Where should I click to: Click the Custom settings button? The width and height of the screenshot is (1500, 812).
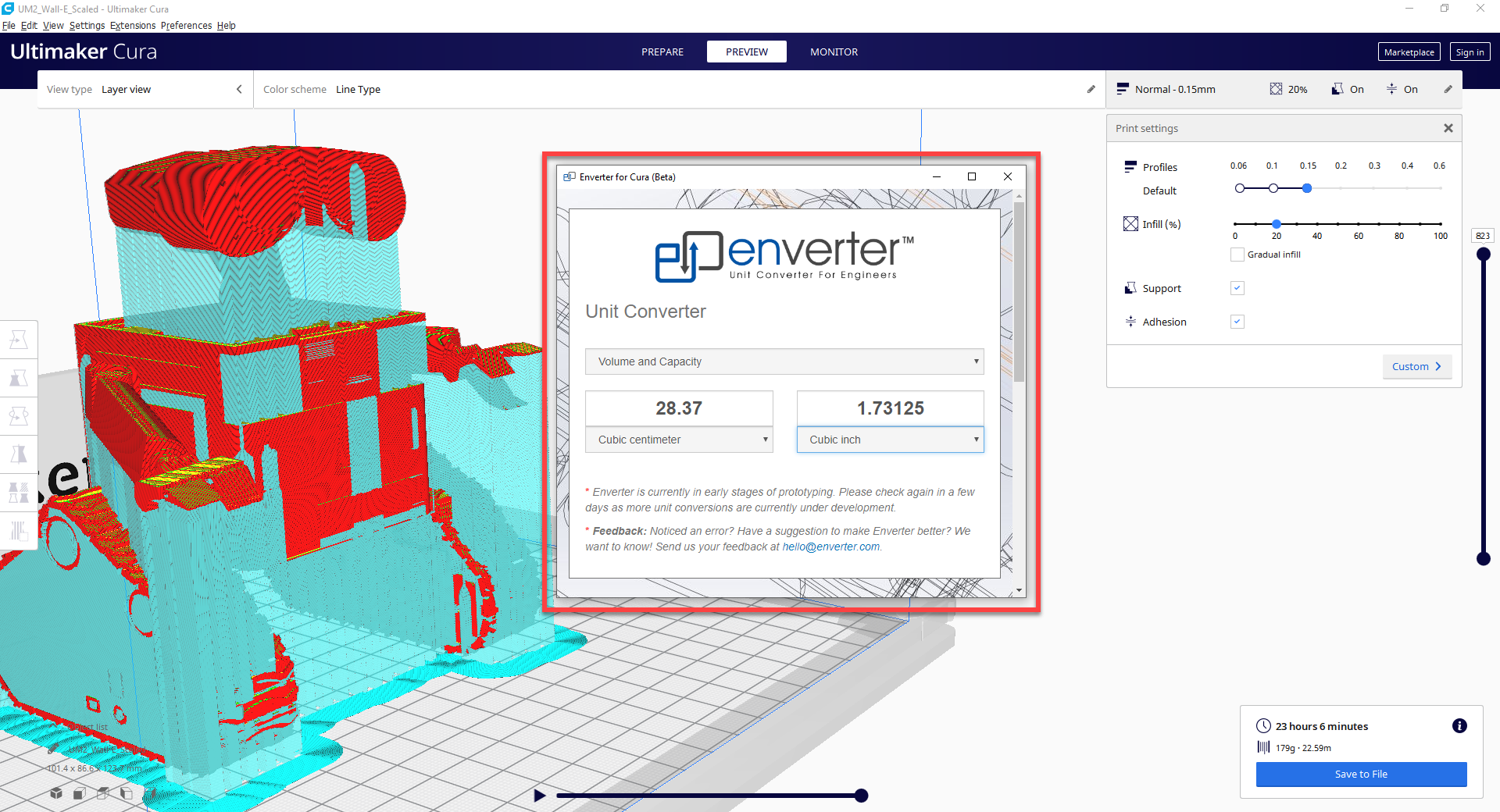pyautogui.click(x=1416, y=366)
